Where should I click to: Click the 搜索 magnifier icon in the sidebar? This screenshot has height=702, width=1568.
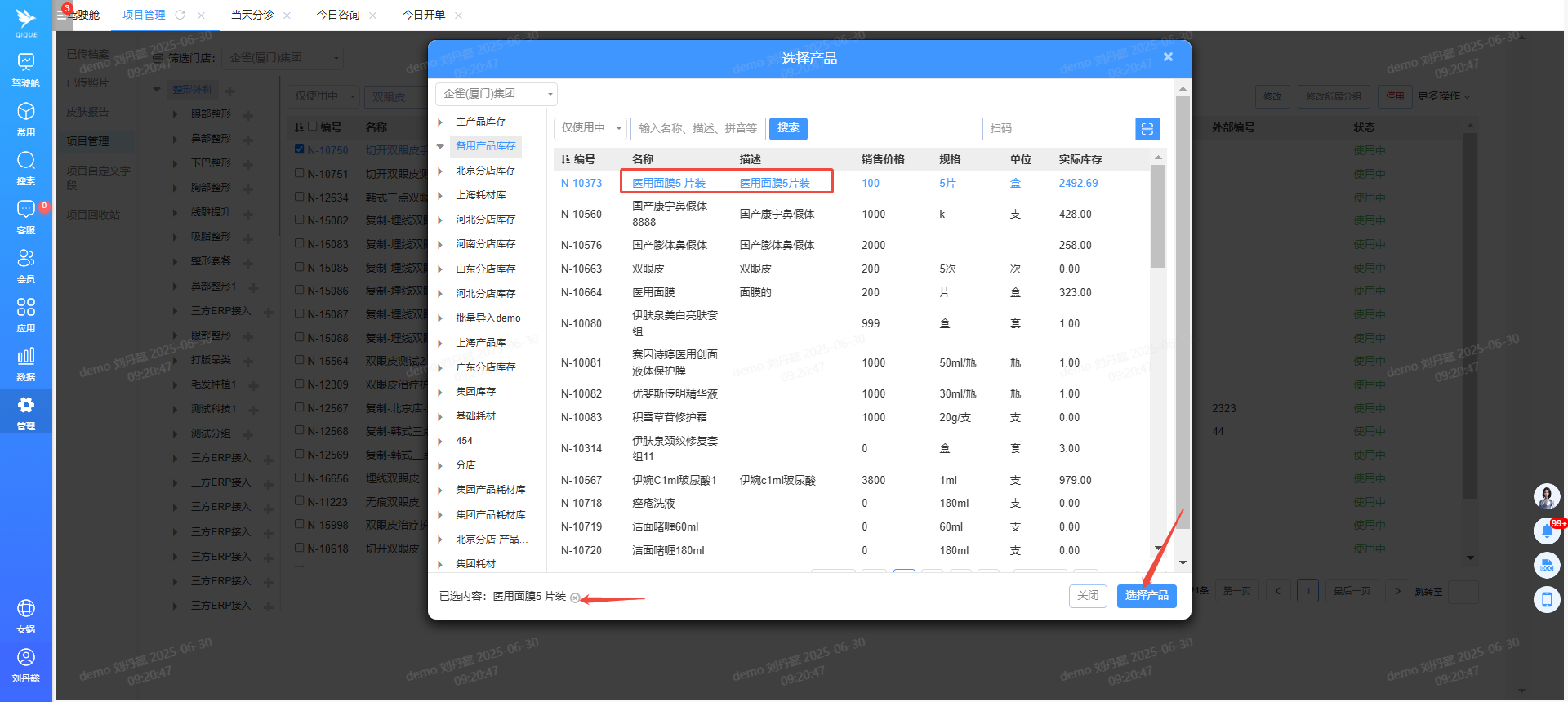(25, 167)
